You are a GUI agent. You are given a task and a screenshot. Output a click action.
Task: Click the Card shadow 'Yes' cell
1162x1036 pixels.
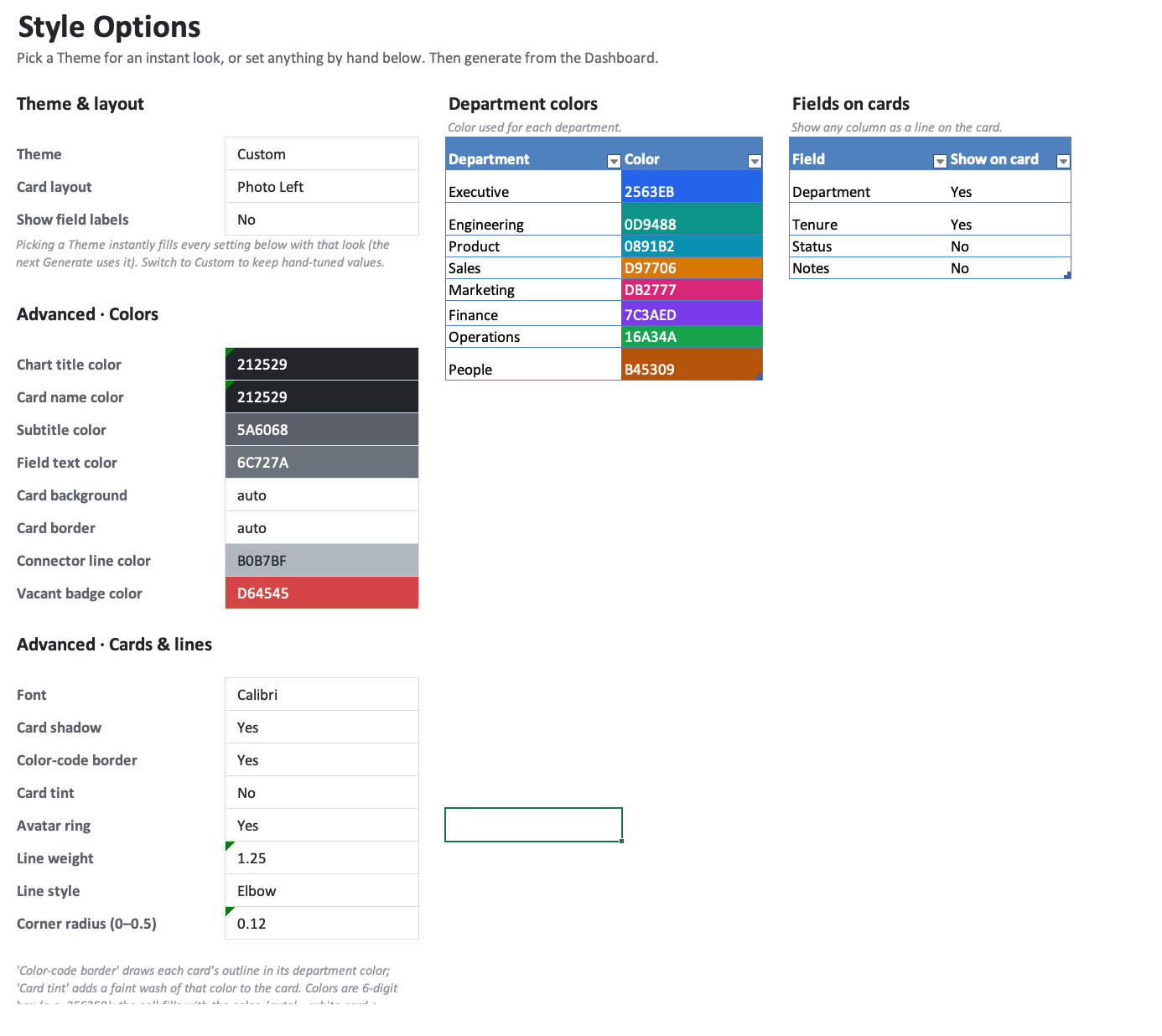pos(322,727)
